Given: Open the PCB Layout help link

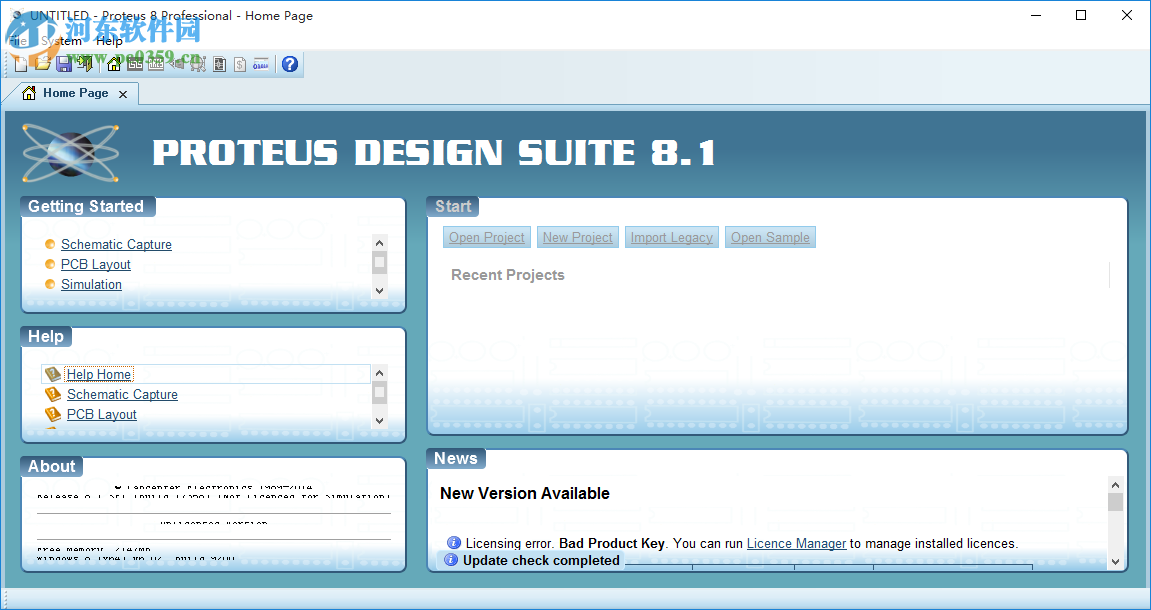Looking at the screenshot, I should click(101, 414).
